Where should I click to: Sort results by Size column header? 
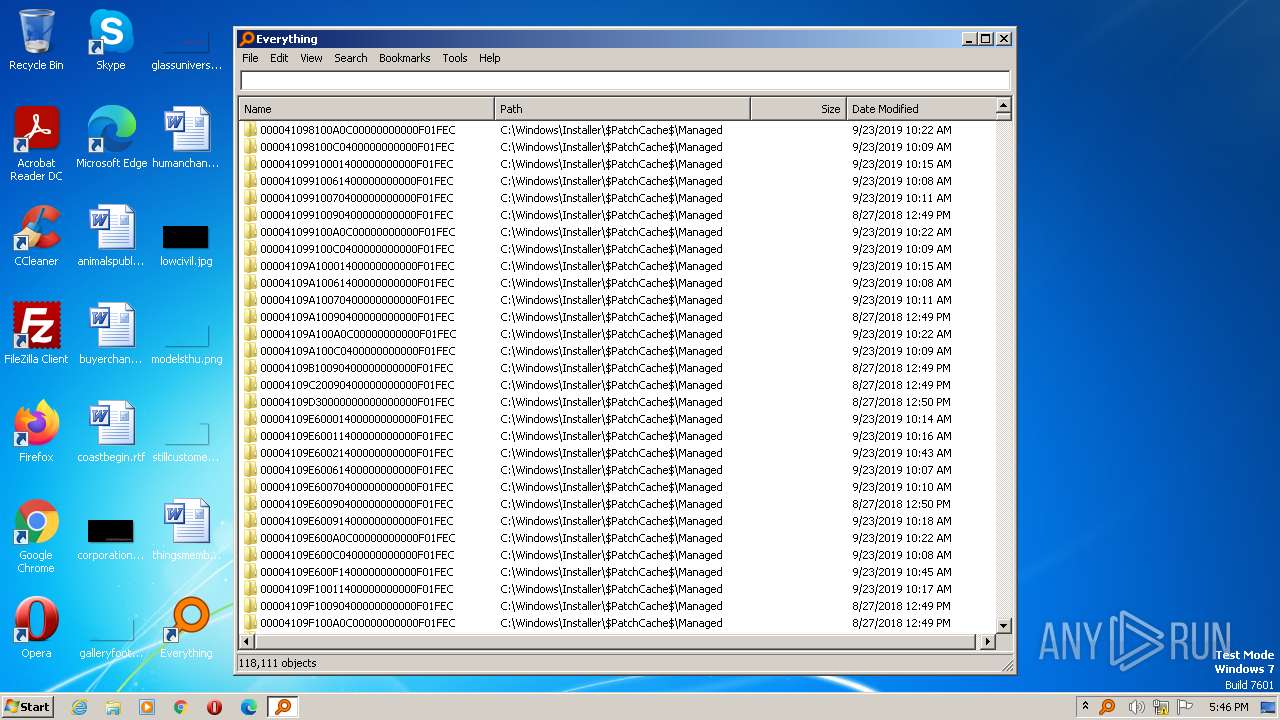point(798,109)
